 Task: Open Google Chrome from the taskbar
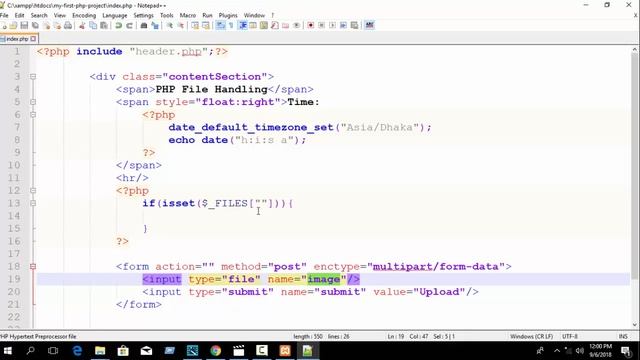[x=216, y=351]
